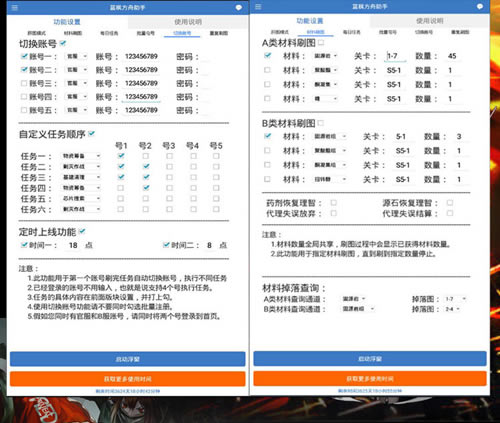This screenshot has width=500, height=423.
Task: Check 任务六 checkbox under 号5
Action: (216, 209)
